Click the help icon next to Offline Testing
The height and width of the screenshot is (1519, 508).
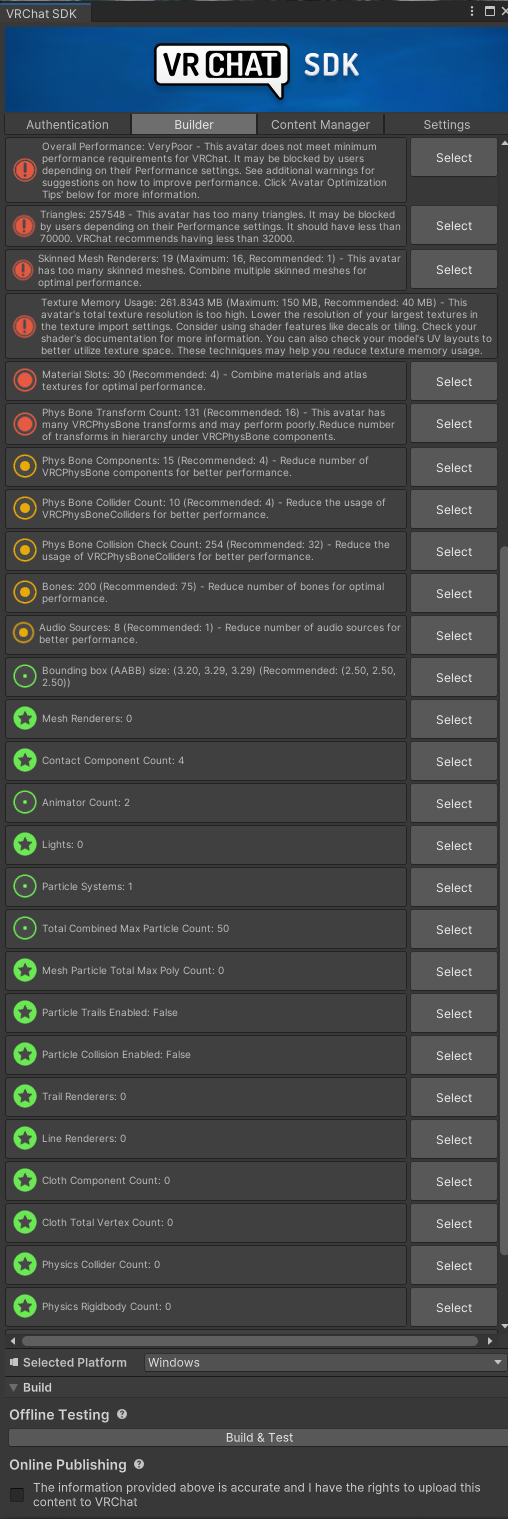point(122,1414)
